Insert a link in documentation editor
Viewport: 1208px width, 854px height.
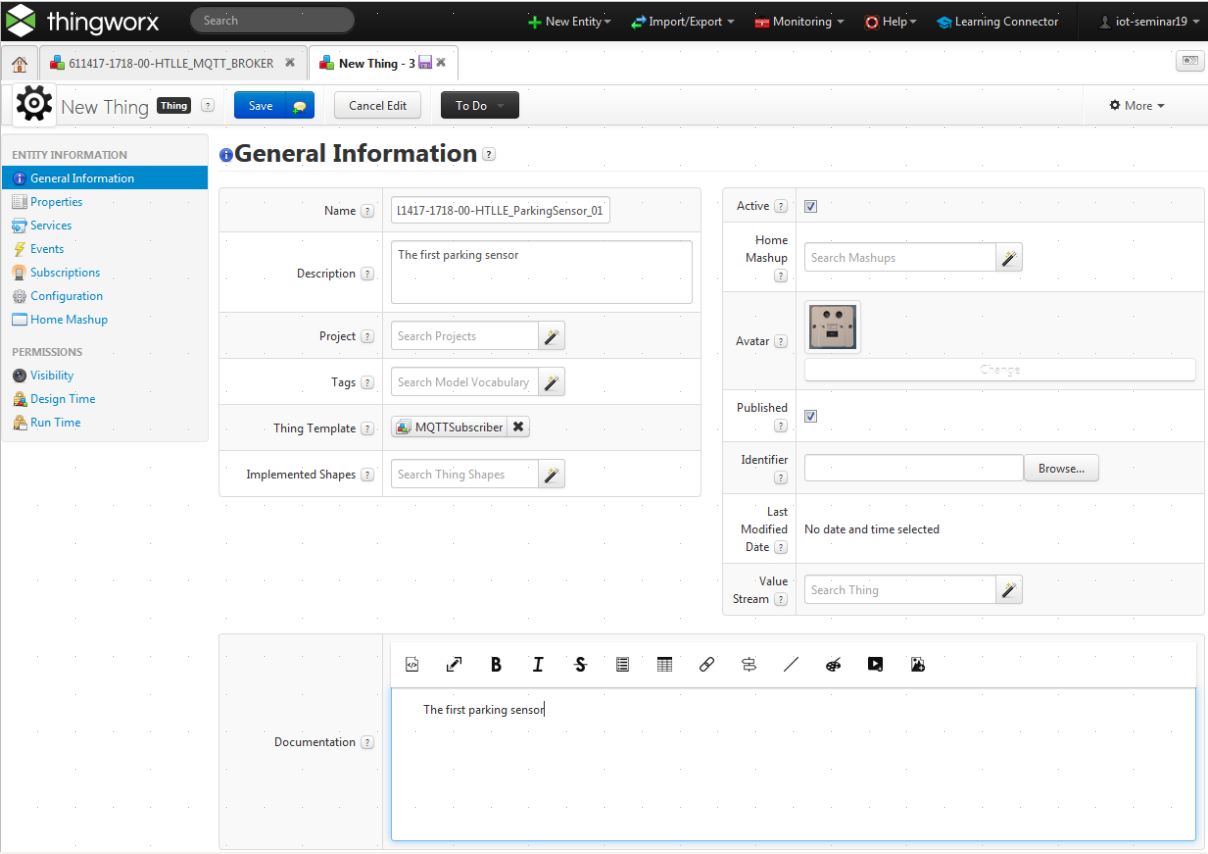point(707,664)
